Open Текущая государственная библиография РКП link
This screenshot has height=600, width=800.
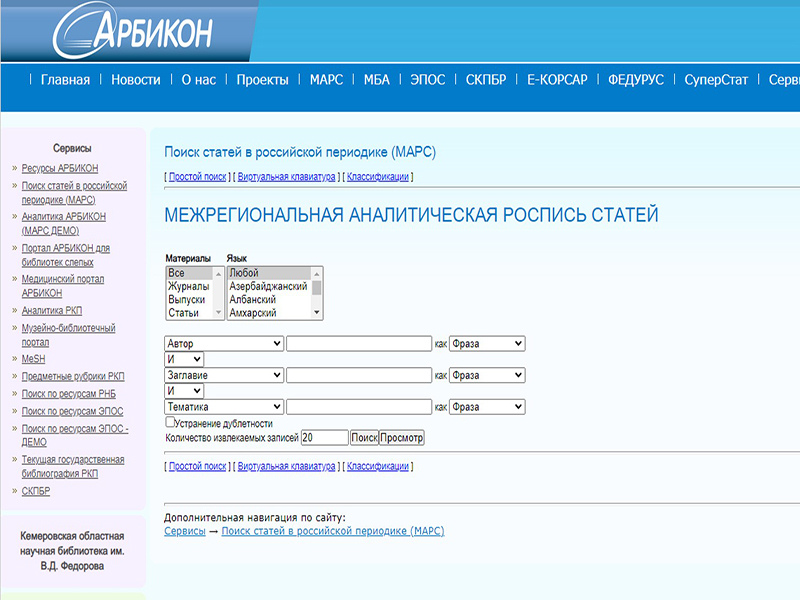tap(72, 467)
